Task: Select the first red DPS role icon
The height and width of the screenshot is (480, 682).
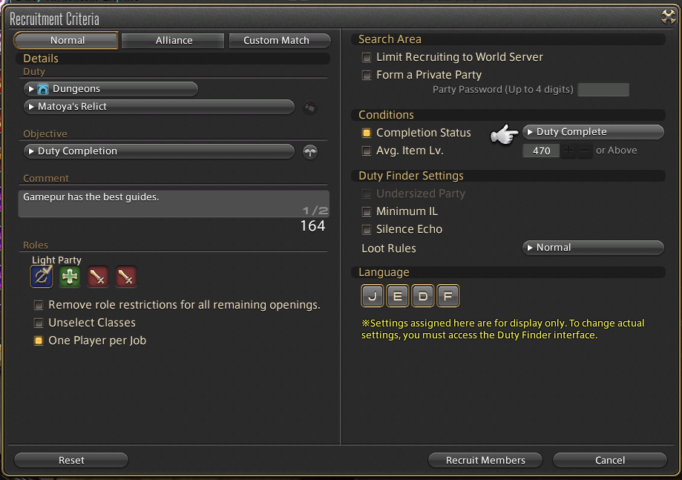Action: (x=98, y=277)
